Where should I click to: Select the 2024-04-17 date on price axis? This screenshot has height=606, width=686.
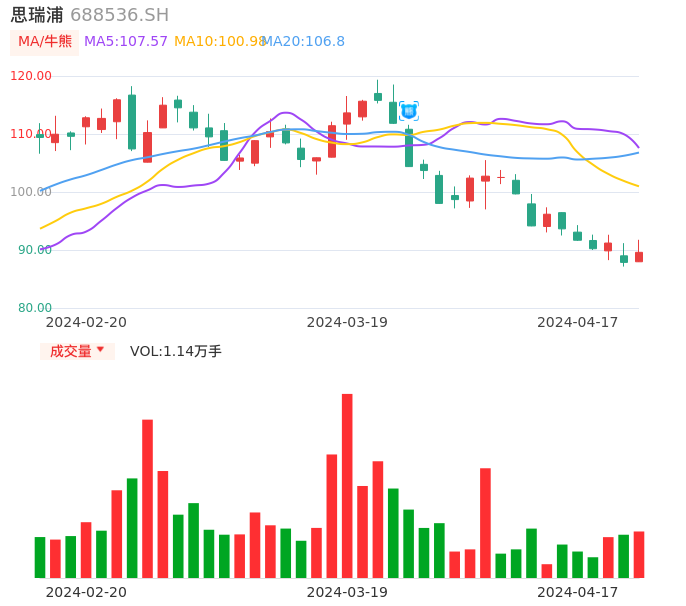(577, 322)
